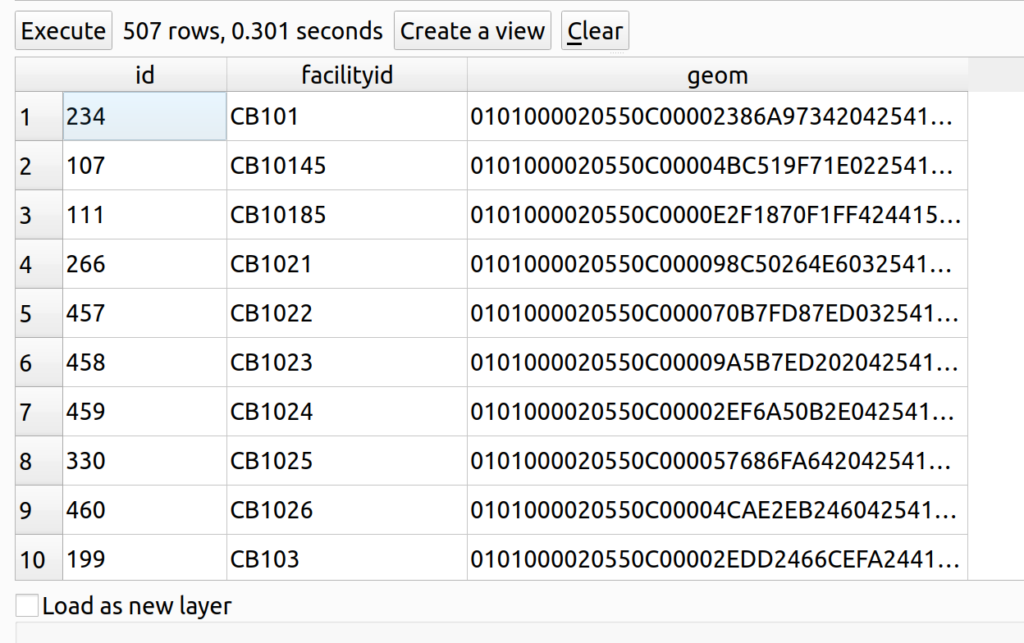Screen dimensions: 1024x643
Task: Enable the Load as new layer checkbox
Action: click(x=28, y=606)
